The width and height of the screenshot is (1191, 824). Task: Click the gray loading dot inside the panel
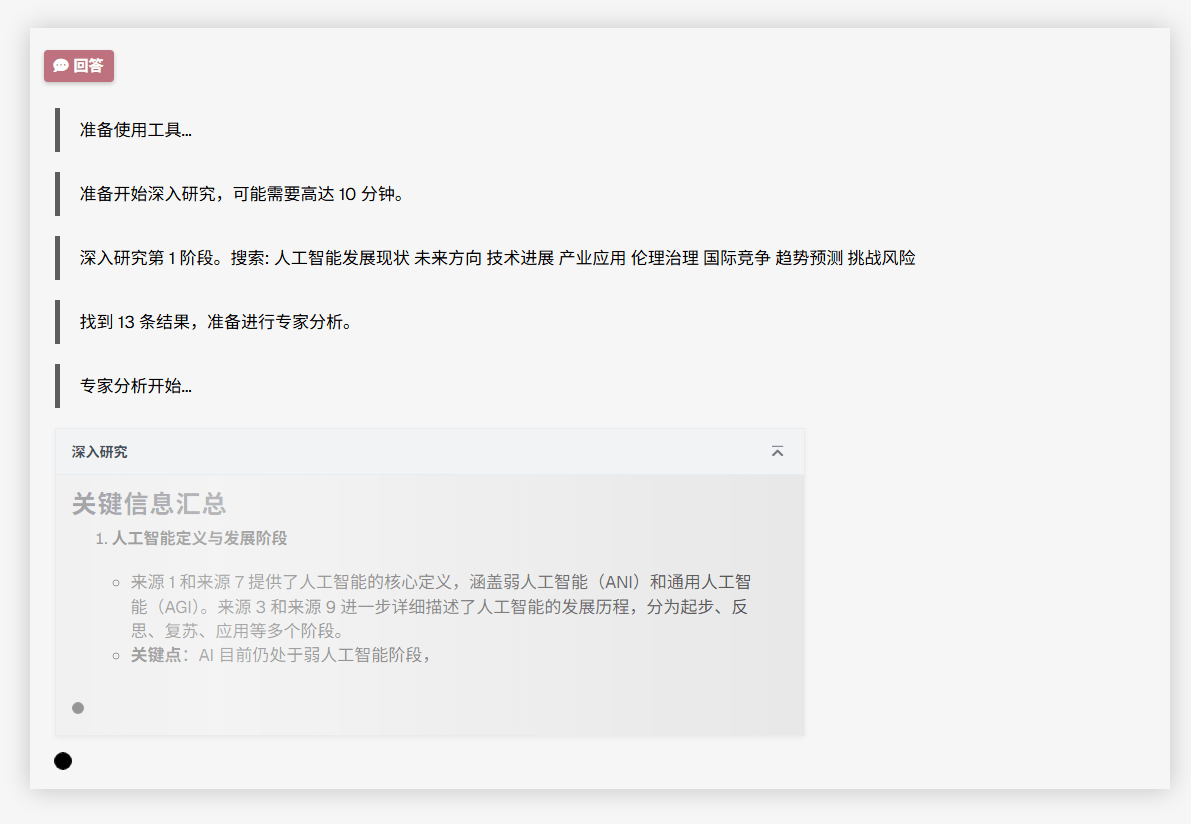[x=78, y=708]
